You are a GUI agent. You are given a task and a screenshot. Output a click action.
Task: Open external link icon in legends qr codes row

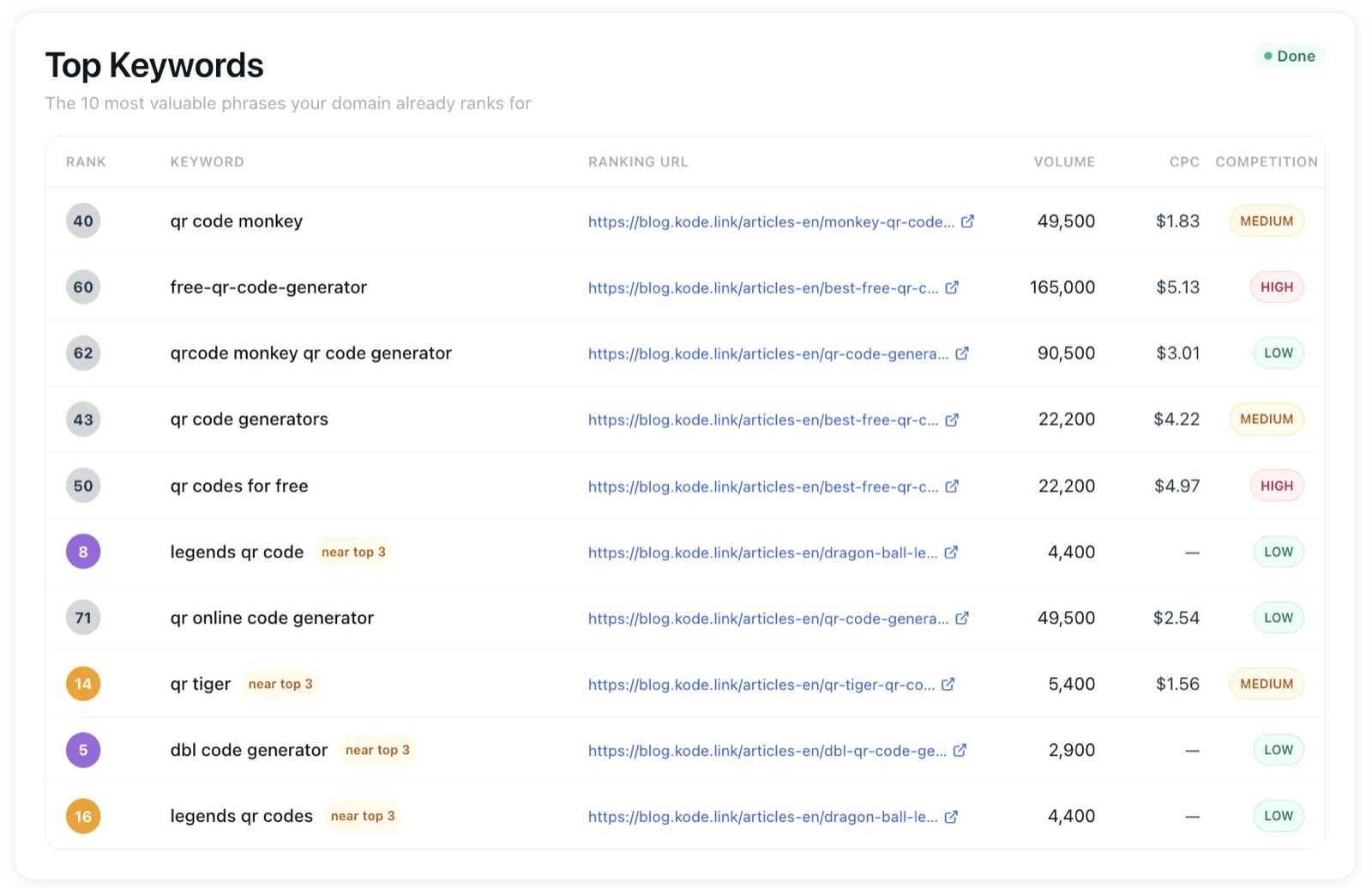(951, 816)
